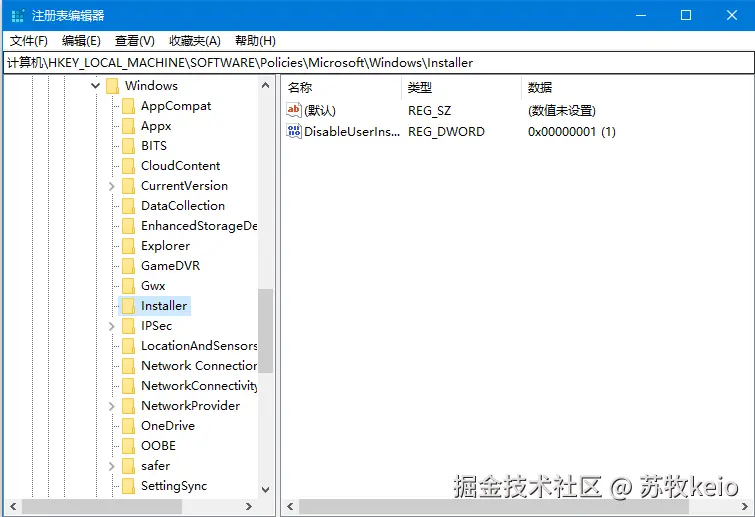This screenshot has width=755, height=517.
Task: Click the Windows folder icon
Action: tap(113, 86)
